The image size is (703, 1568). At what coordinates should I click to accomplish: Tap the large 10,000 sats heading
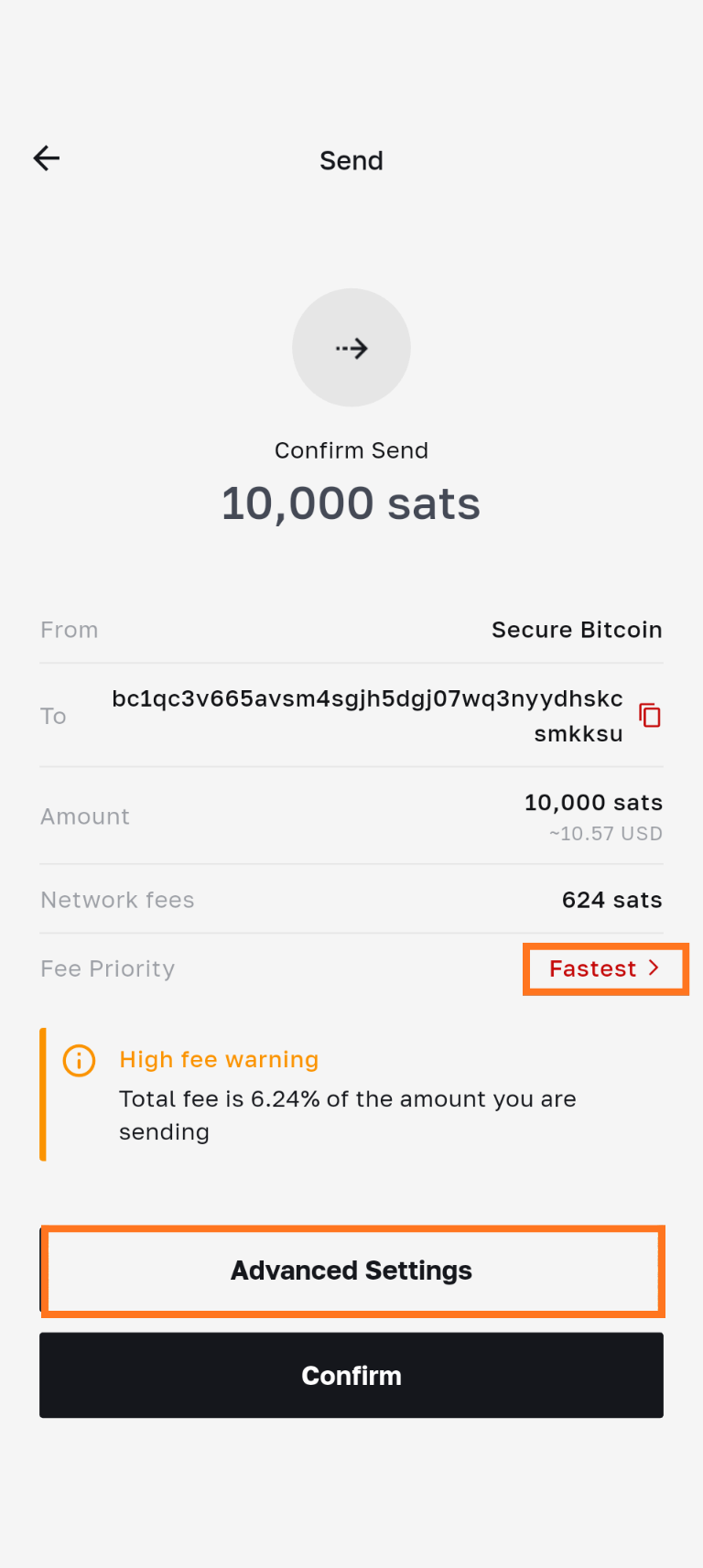coord(351,503)
